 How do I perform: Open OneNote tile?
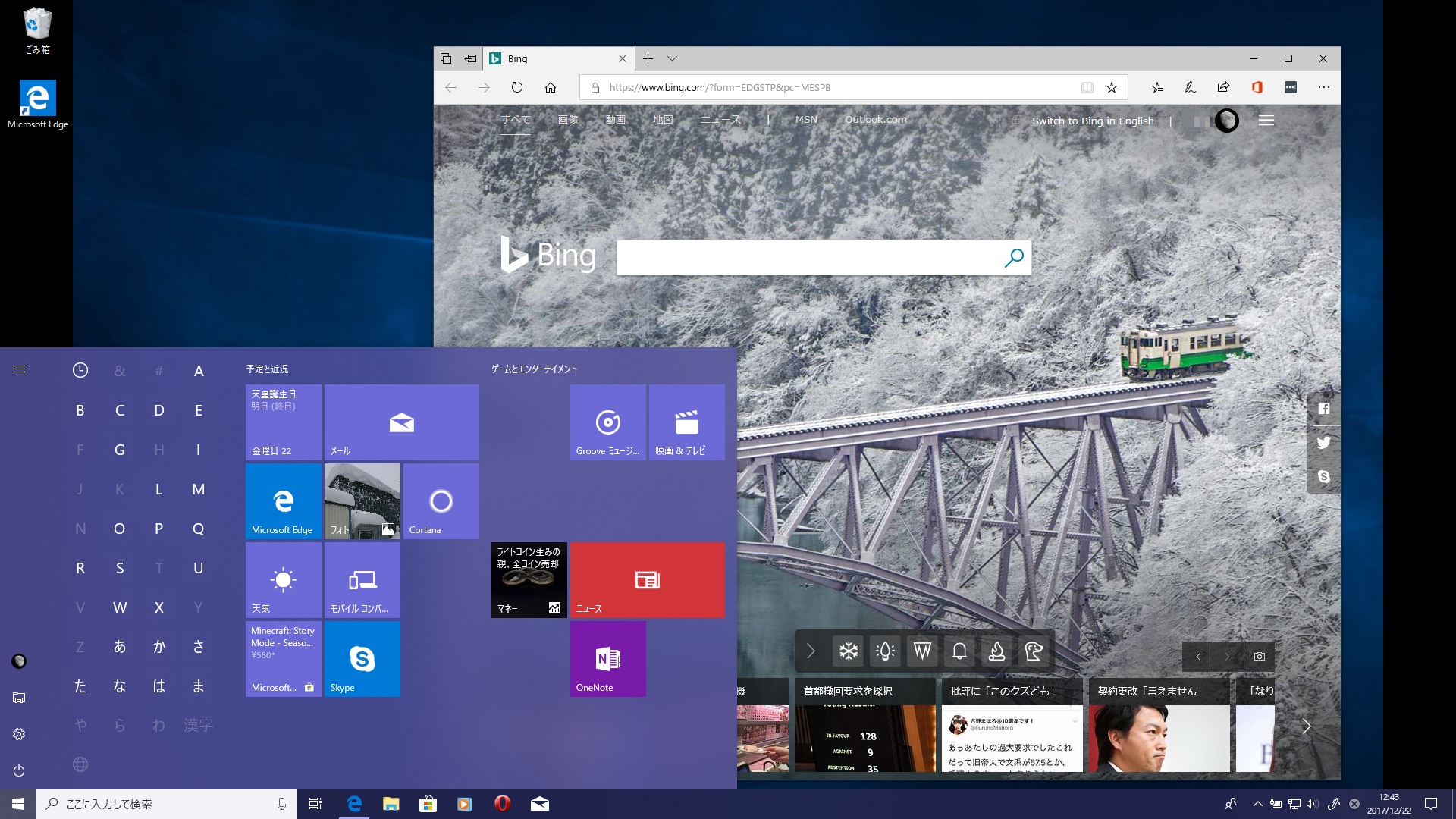tap(608, 659)
